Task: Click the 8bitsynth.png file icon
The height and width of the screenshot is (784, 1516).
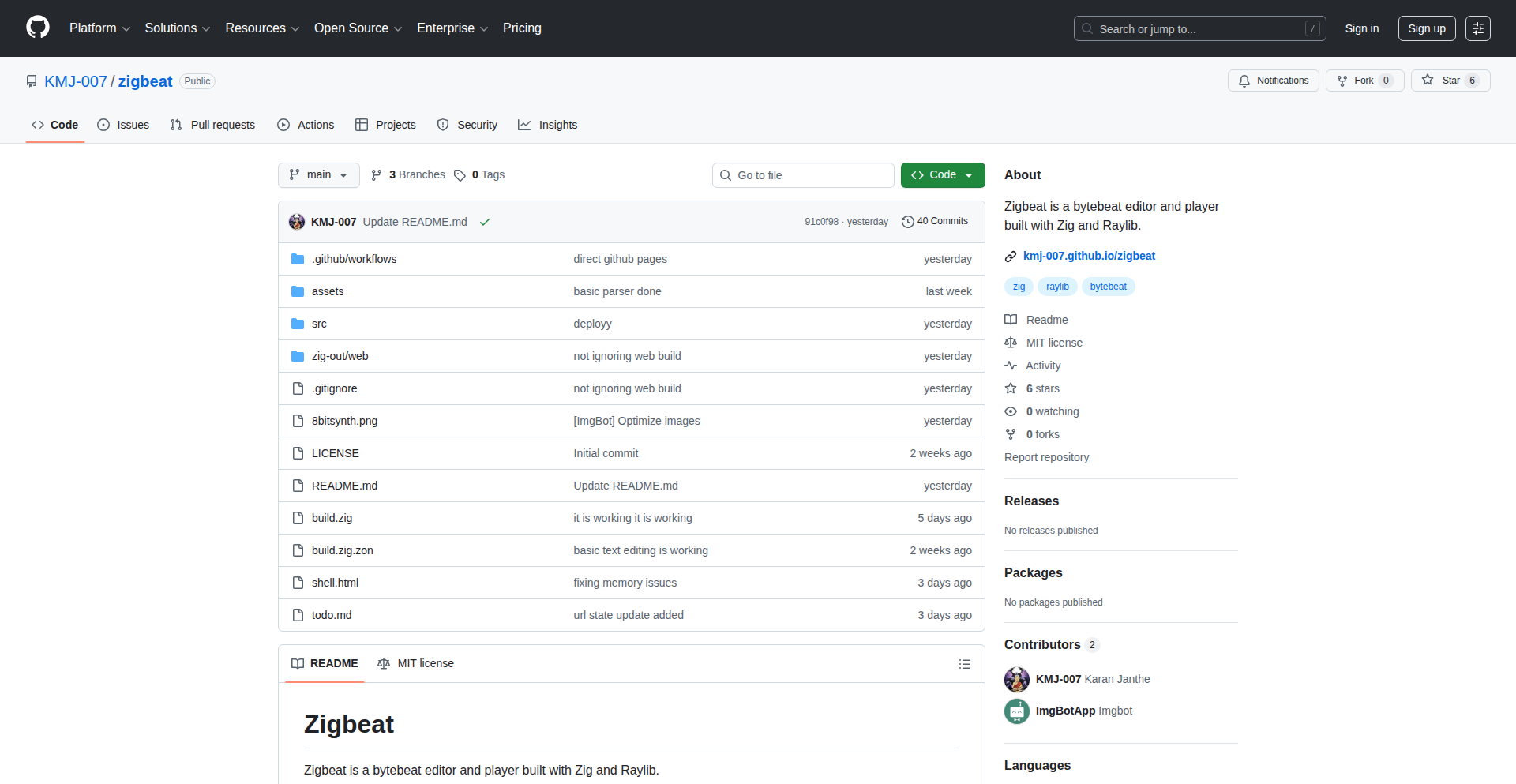Action: pos(298,421)
